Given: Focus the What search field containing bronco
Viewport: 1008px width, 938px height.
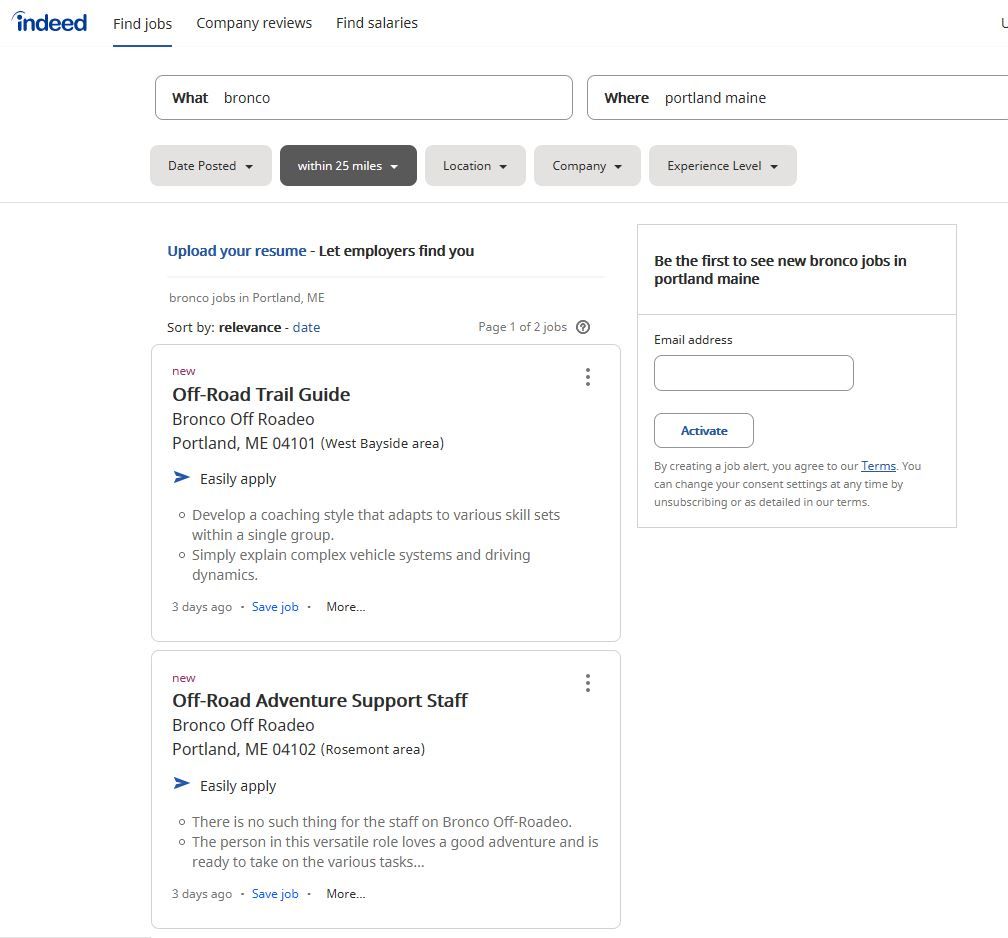Looking at the screenshot, I should tap(364, 98).
